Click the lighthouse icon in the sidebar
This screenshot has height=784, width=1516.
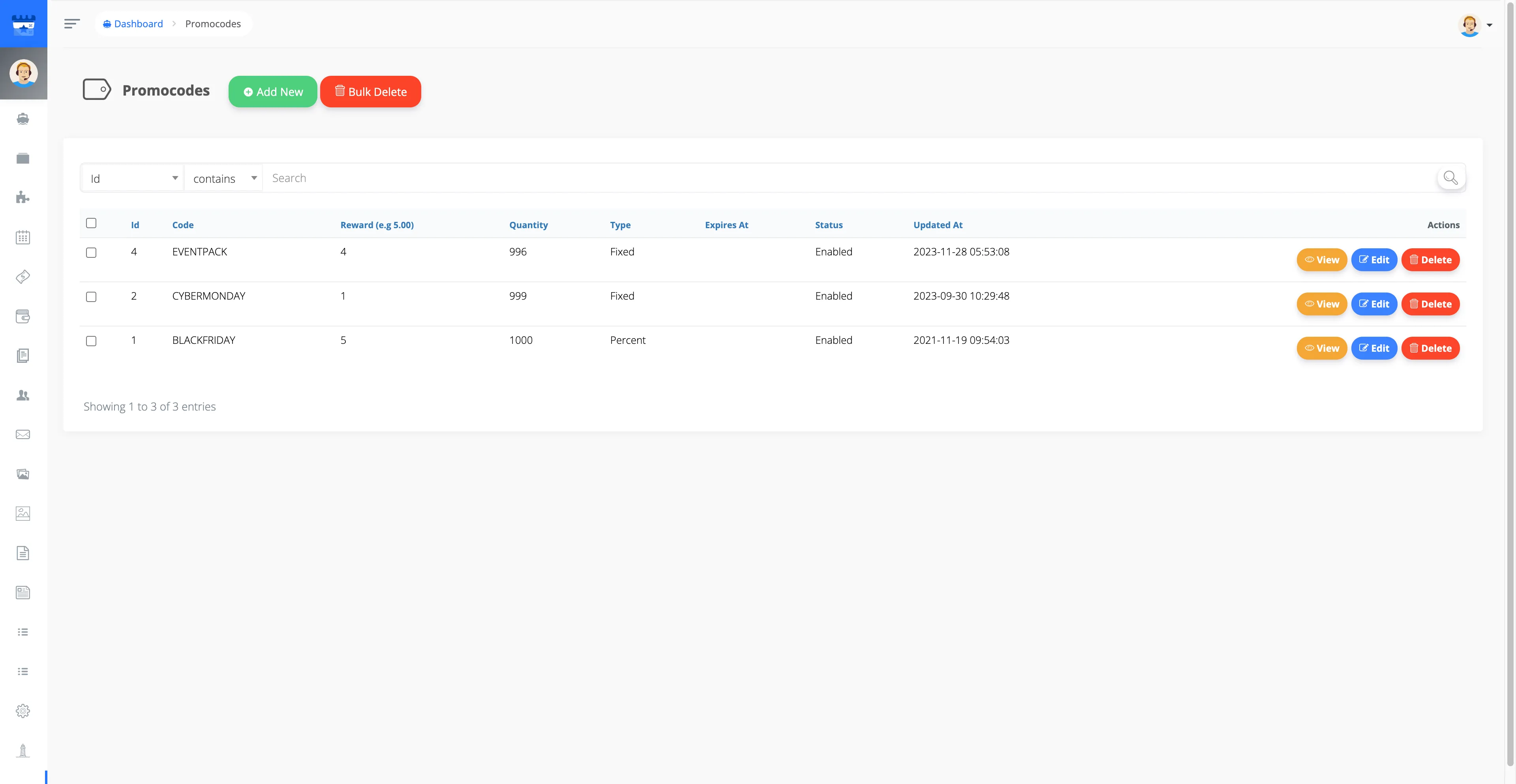point(23,750)
